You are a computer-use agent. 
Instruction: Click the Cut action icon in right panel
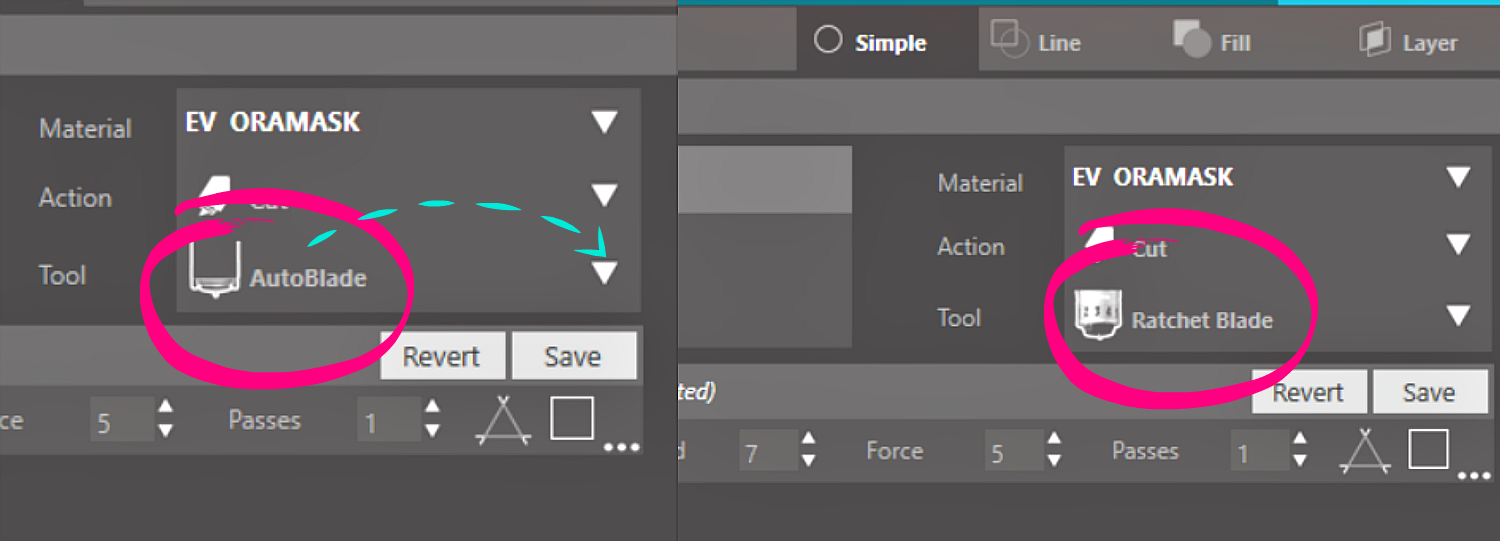(x=1098, y=243)
